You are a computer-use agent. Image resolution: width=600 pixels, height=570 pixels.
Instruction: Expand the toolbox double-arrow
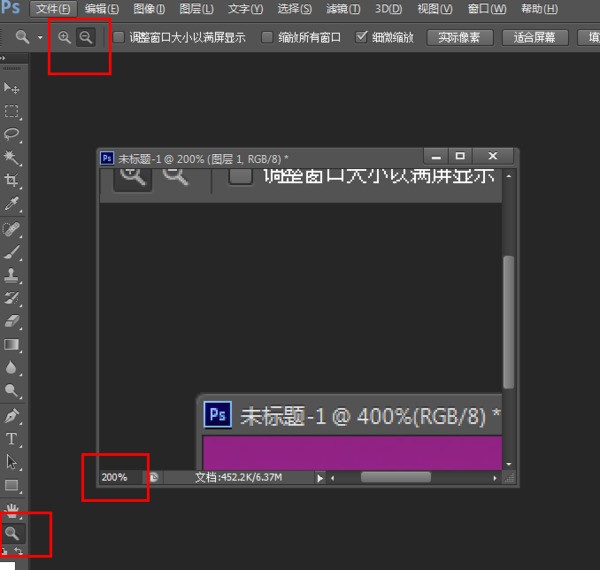pos(3,58)
